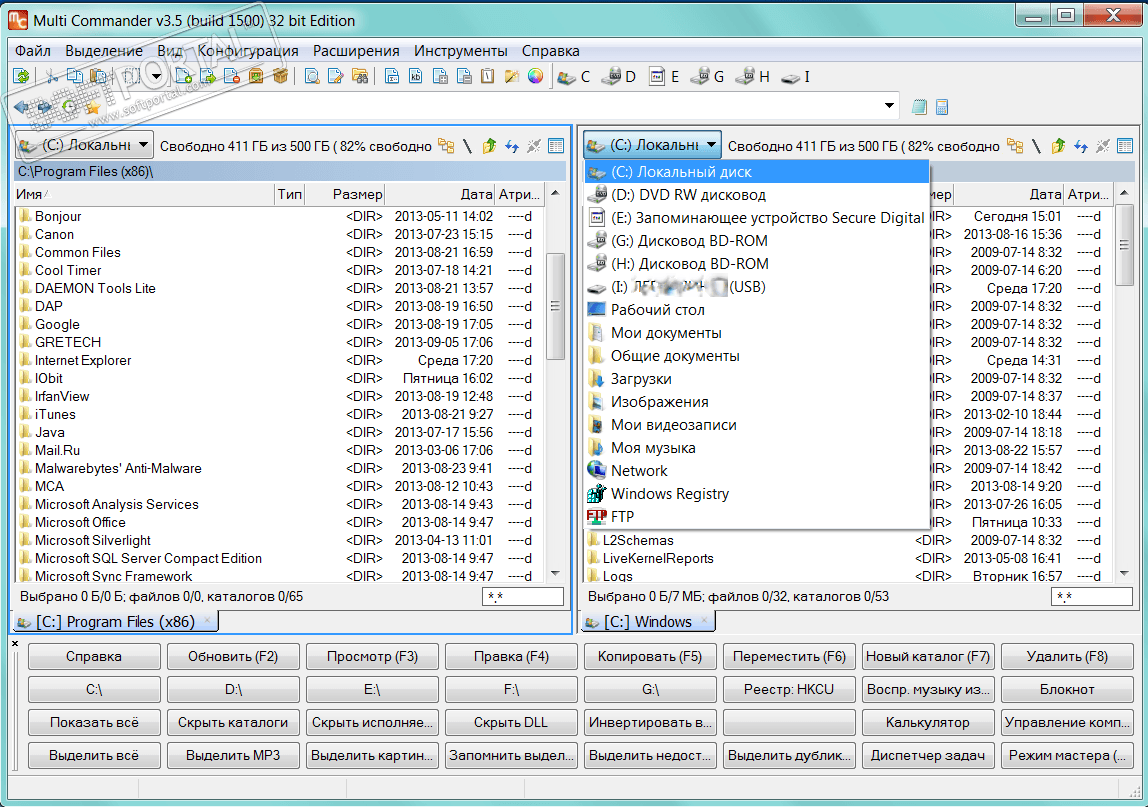This screenshot has height=807, width=1148.
Task: Choose Загрузки in drive list
Action: (x=757, y=379)
